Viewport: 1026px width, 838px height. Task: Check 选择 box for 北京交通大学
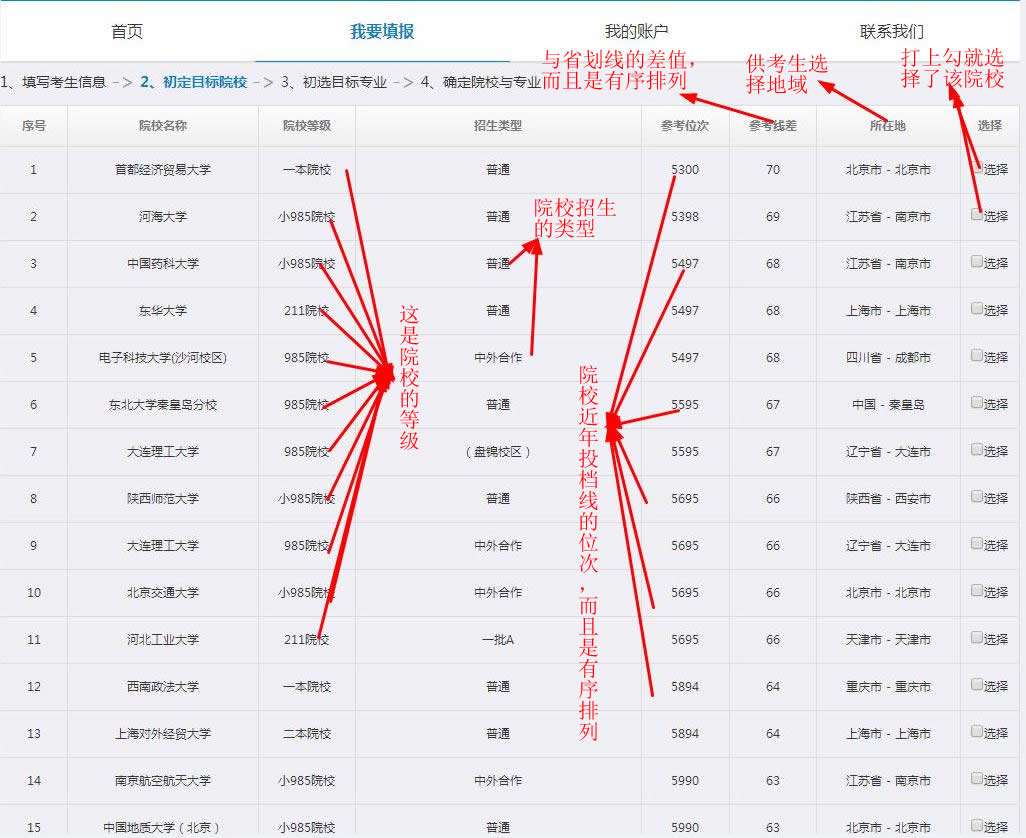tap(977, 591)
